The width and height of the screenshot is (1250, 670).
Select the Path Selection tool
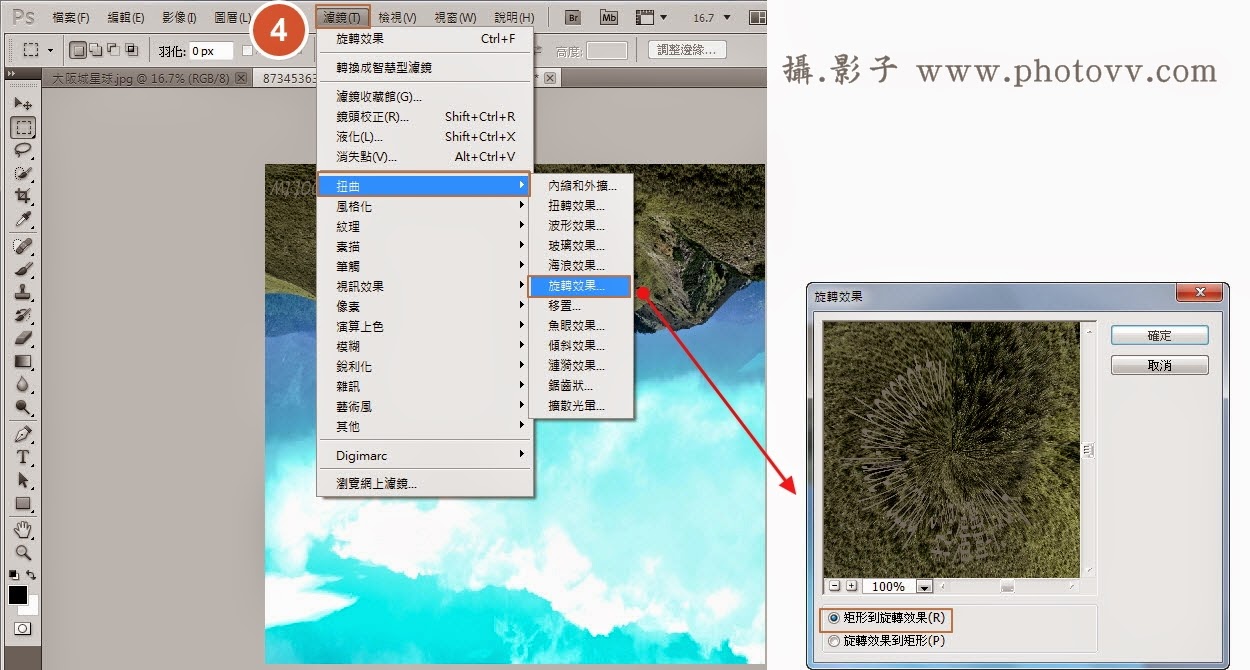pyautogui.click(x=23, y=480)
